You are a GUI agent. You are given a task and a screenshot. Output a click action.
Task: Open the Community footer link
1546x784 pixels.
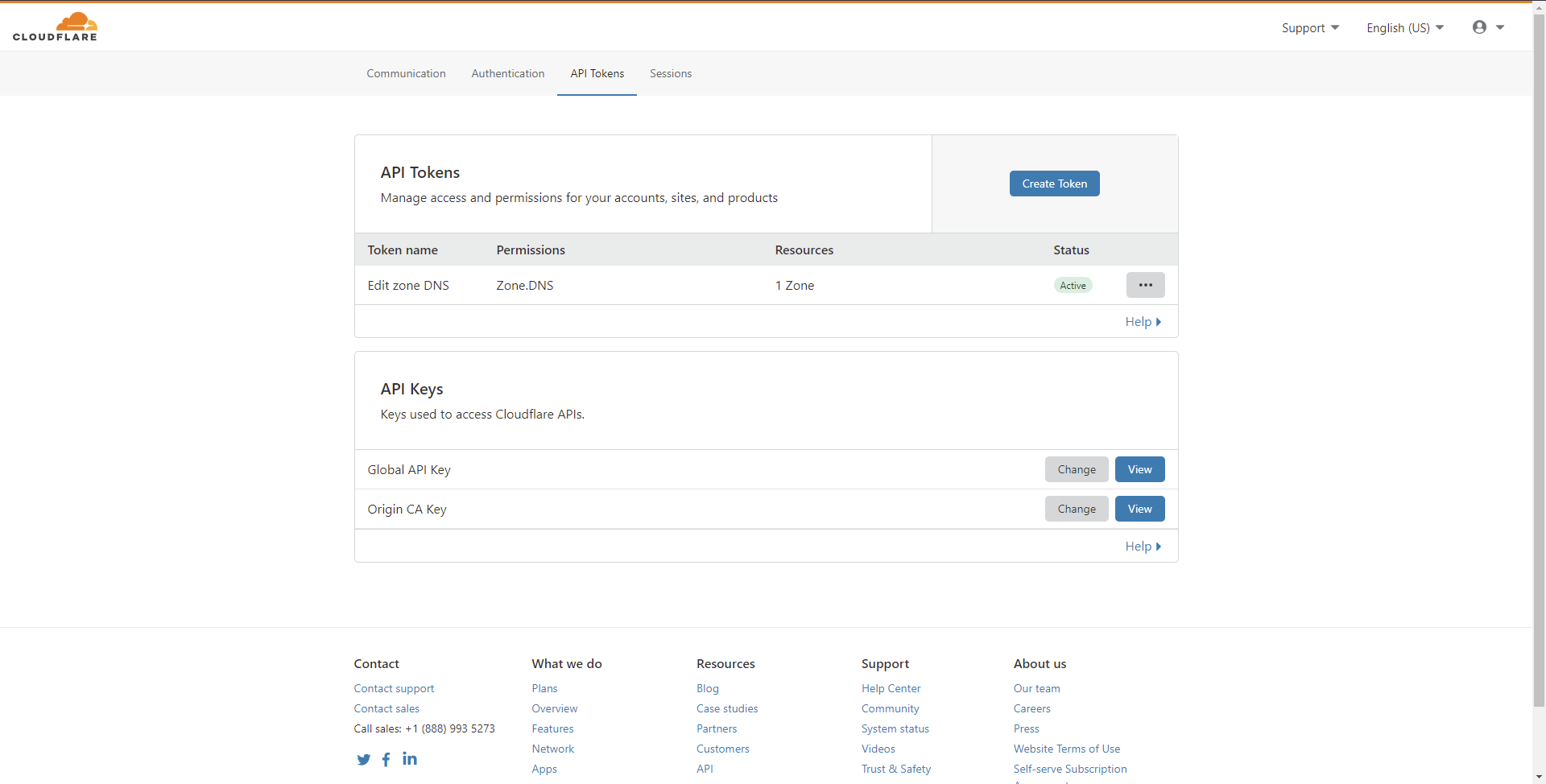[x=890, y=708]
